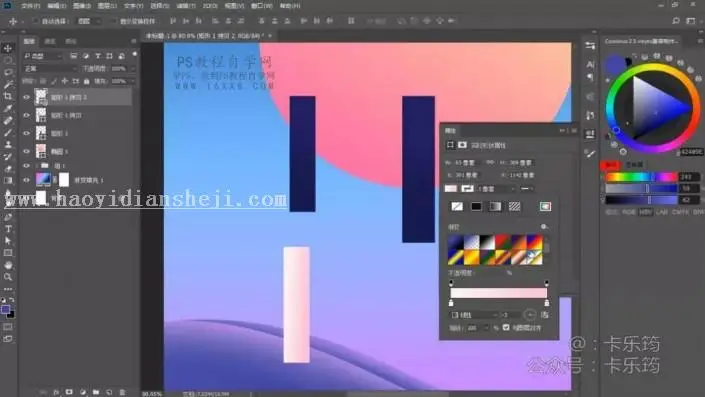Select the Healing Brush tool
The width and height of the screenshot is (705, 397).
[x=8, y=120]
